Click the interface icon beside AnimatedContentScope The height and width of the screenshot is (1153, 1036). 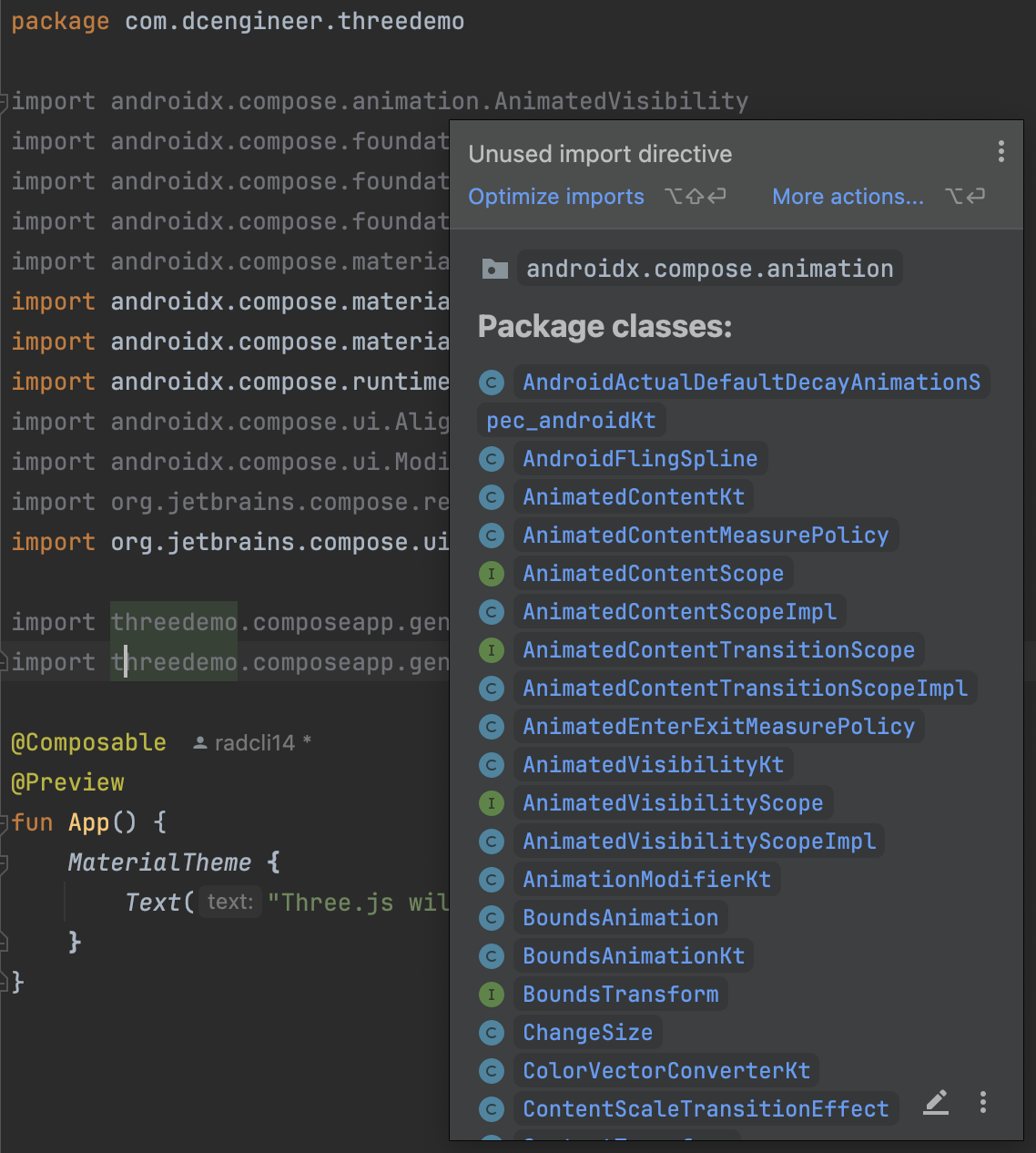492,574
